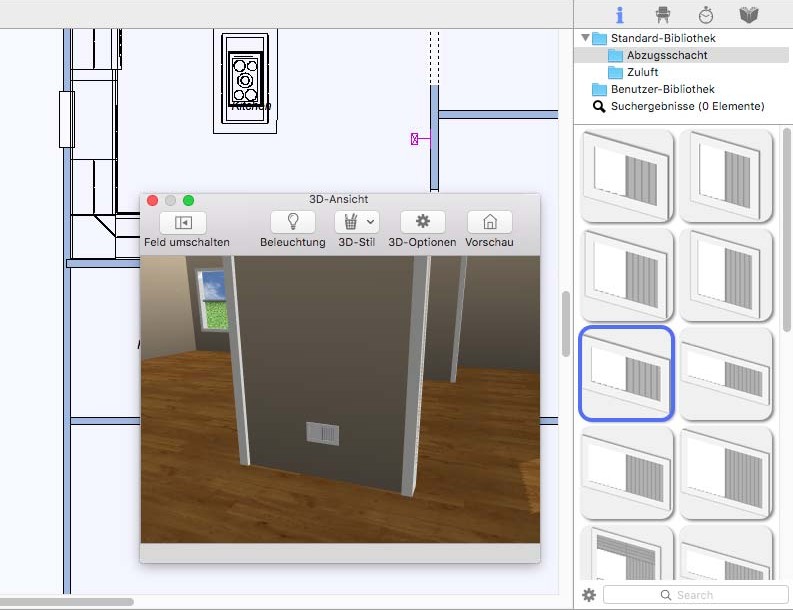Viewport: 793px width, 610px height.
Task: Focus the library Search field
Action: (x=695, y=595)
